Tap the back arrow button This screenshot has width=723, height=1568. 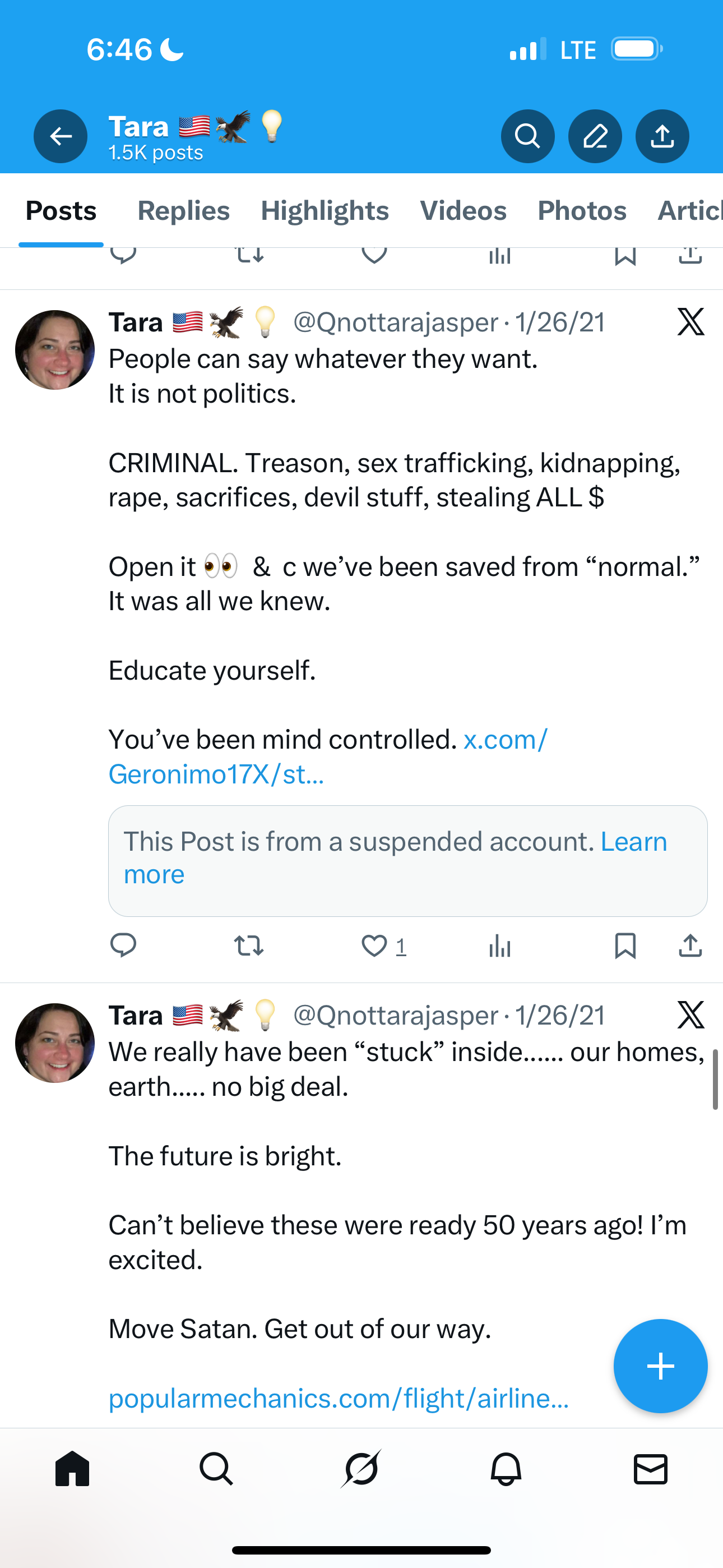(x=61, y=136)
